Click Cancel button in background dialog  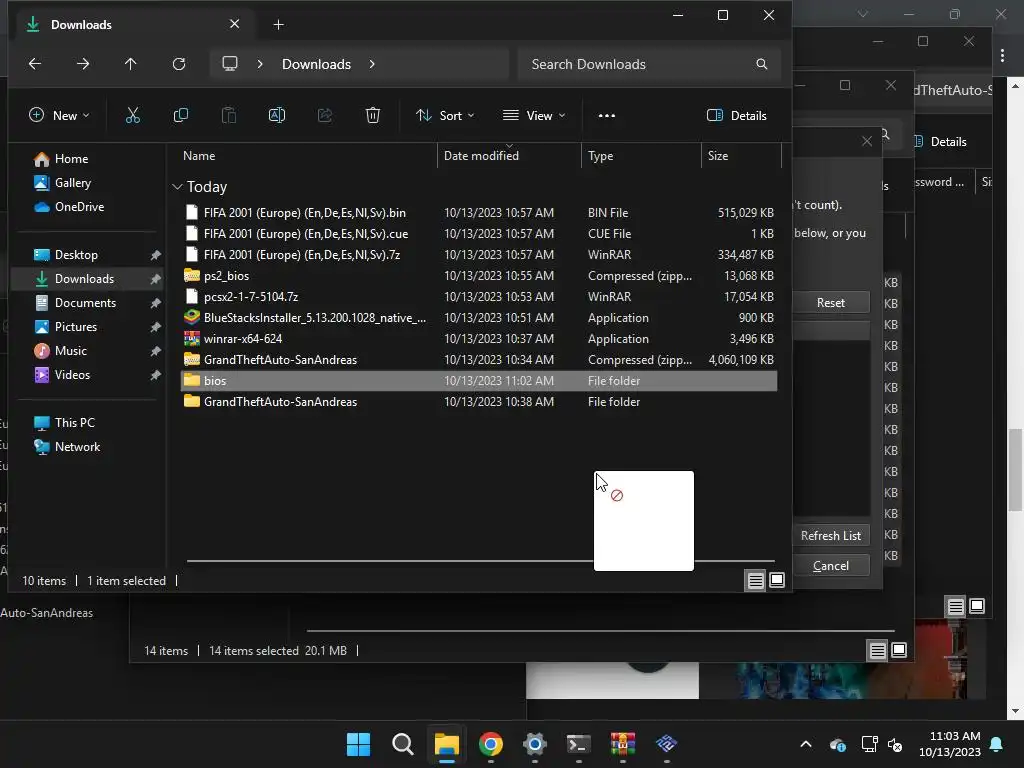point(831,566)
